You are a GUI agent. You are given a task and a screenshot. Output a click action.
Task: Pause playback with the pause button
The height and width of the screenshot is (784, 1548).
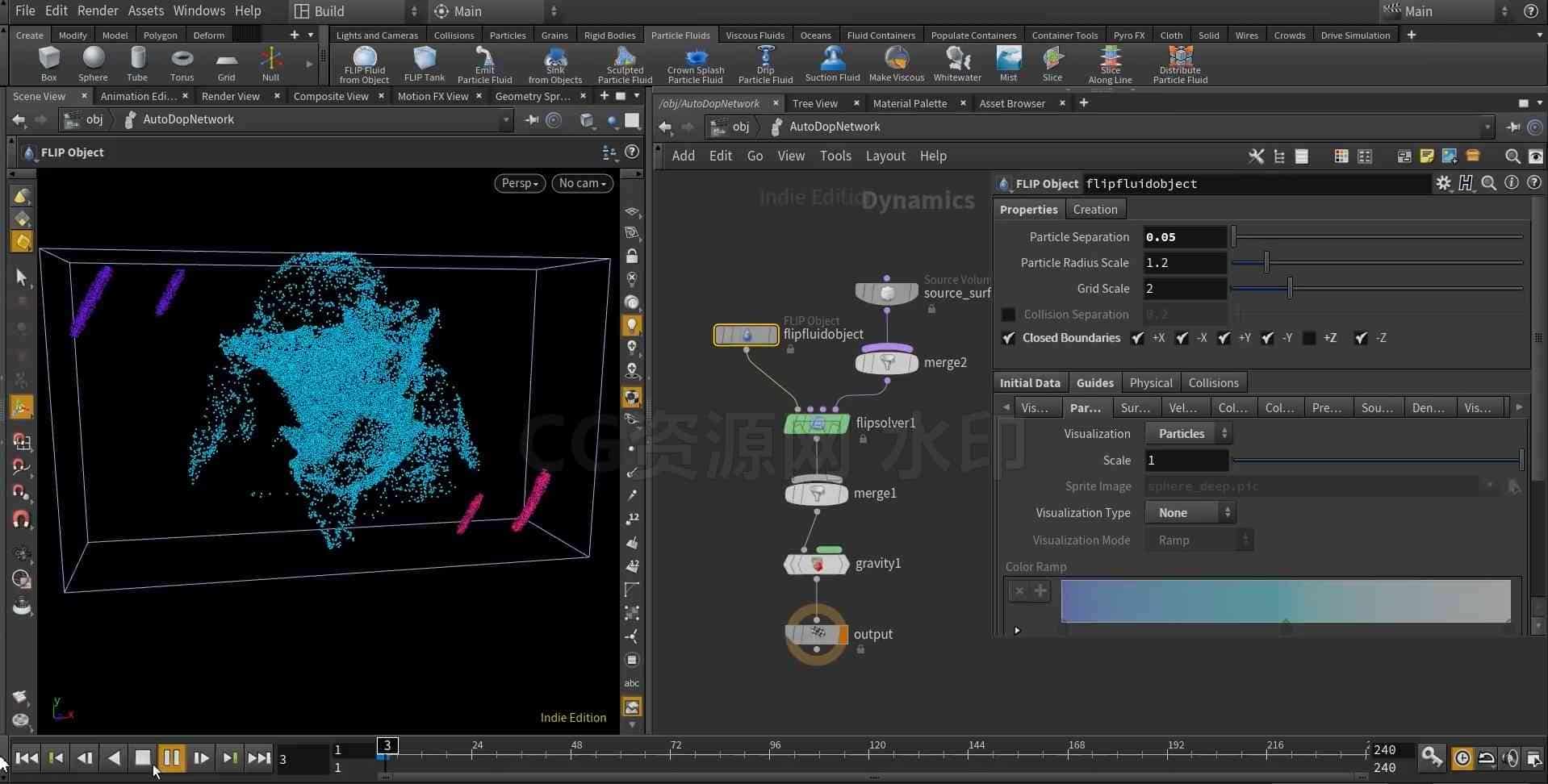[x=171, y=757]
